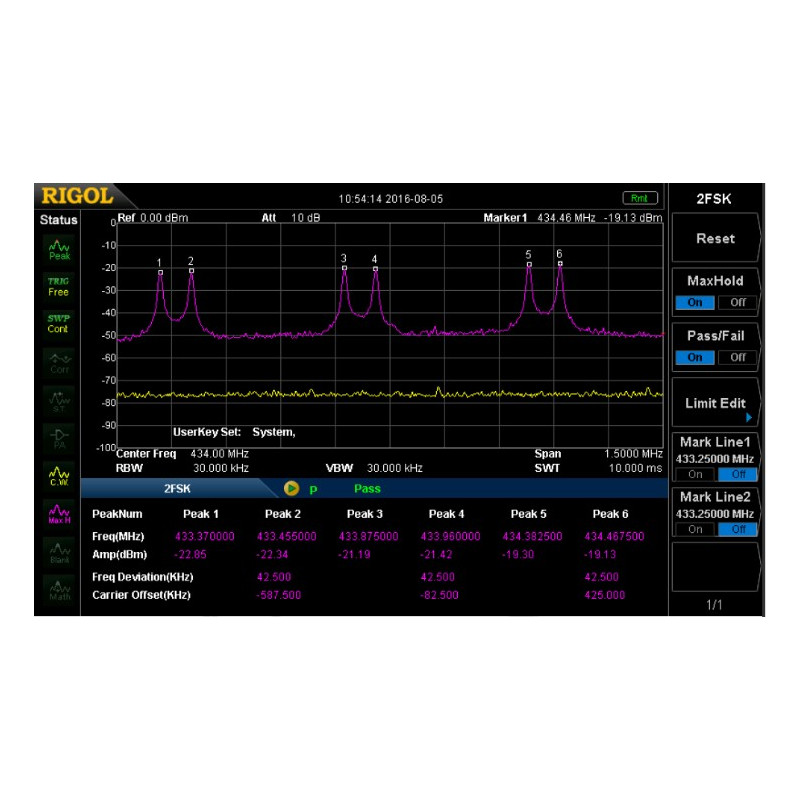Switch Pass/Fail to Off
This screenshot has height=800, width=800.
pos(737,357)
